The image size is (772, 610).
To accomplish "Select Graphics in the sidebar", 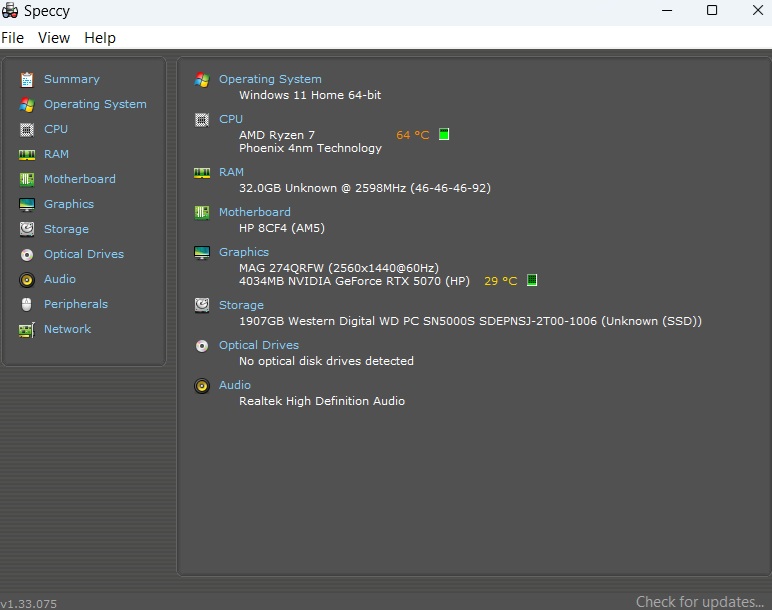I will 68,204.
